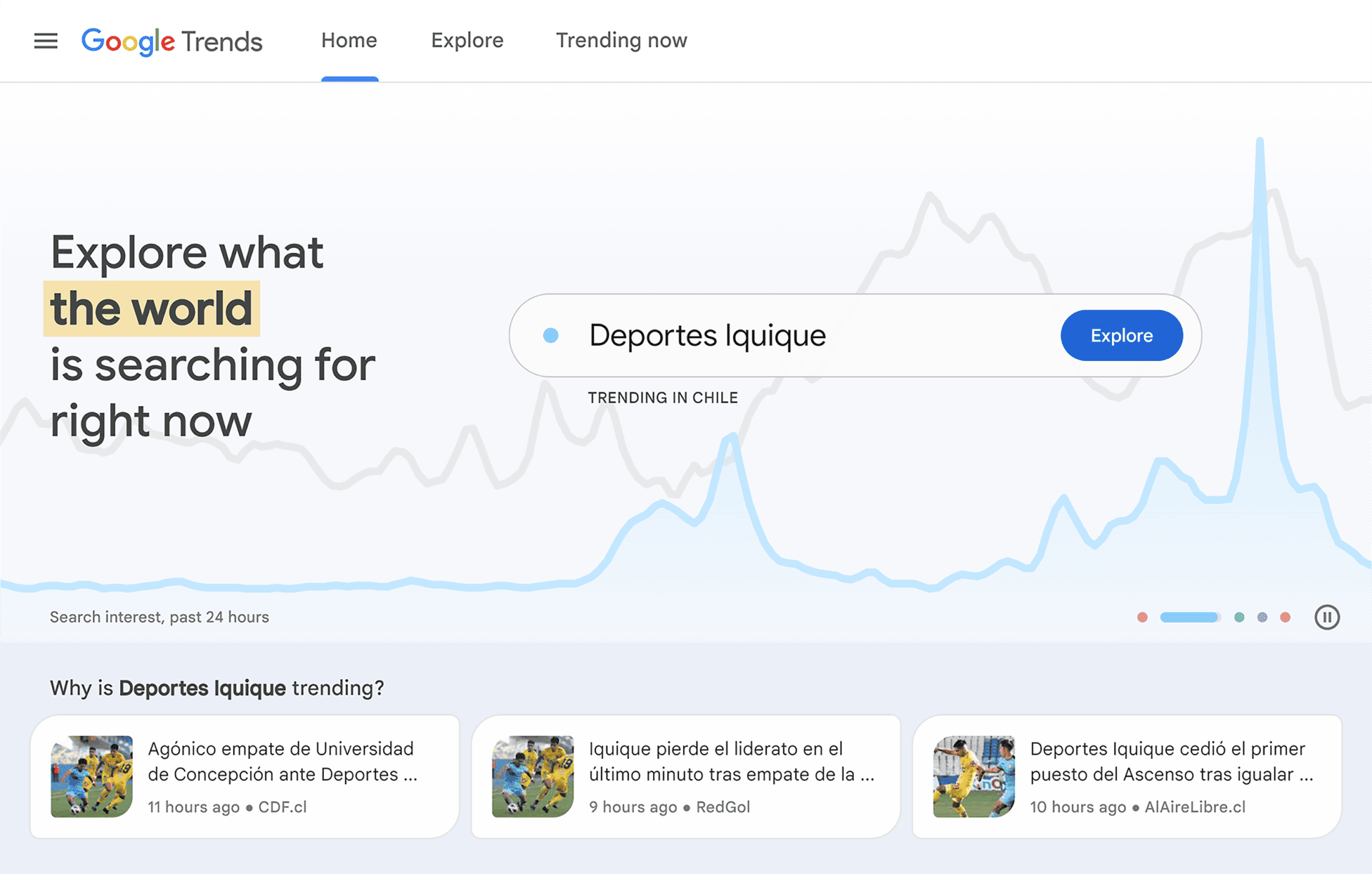Open the hamburger navigation menu

click(x=45, y=41)
